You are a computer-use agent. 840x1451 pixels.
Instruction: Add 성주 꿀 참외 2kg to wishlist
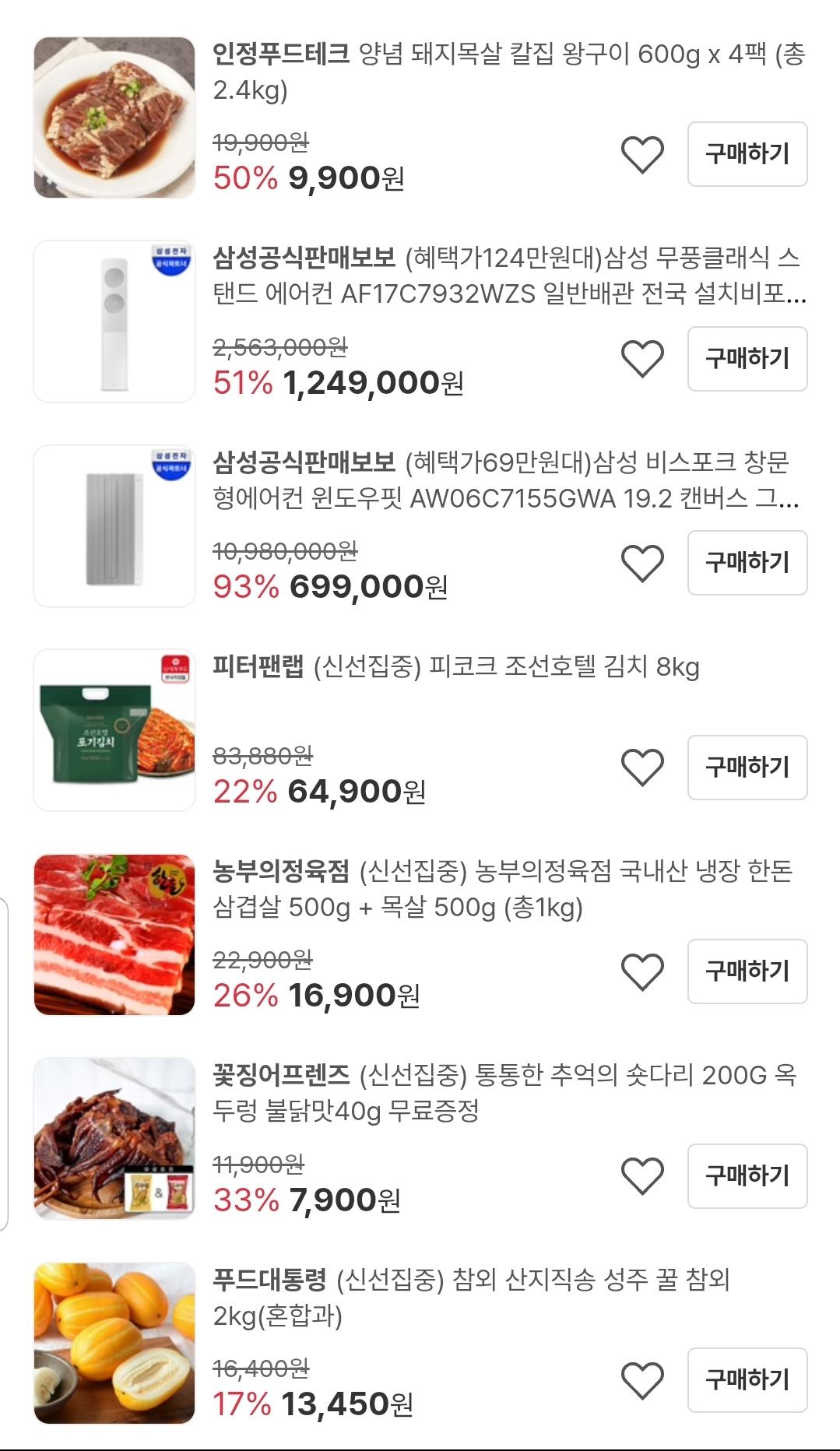(642, 1380)
